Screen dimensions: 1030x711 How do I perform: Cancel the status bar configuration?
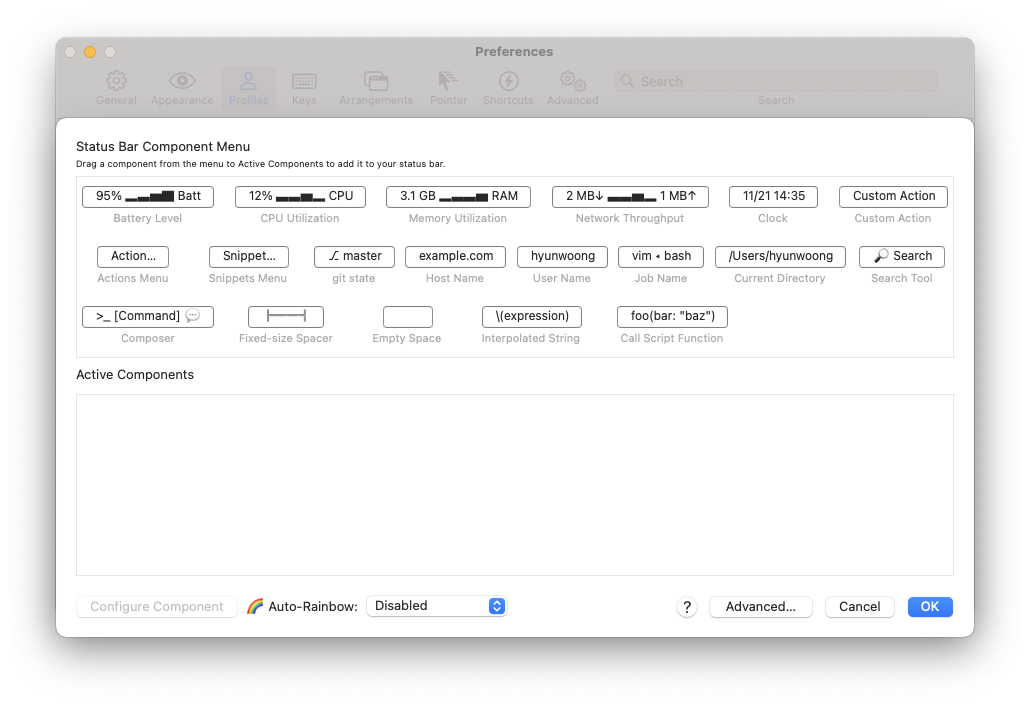(x=859, y=607)
